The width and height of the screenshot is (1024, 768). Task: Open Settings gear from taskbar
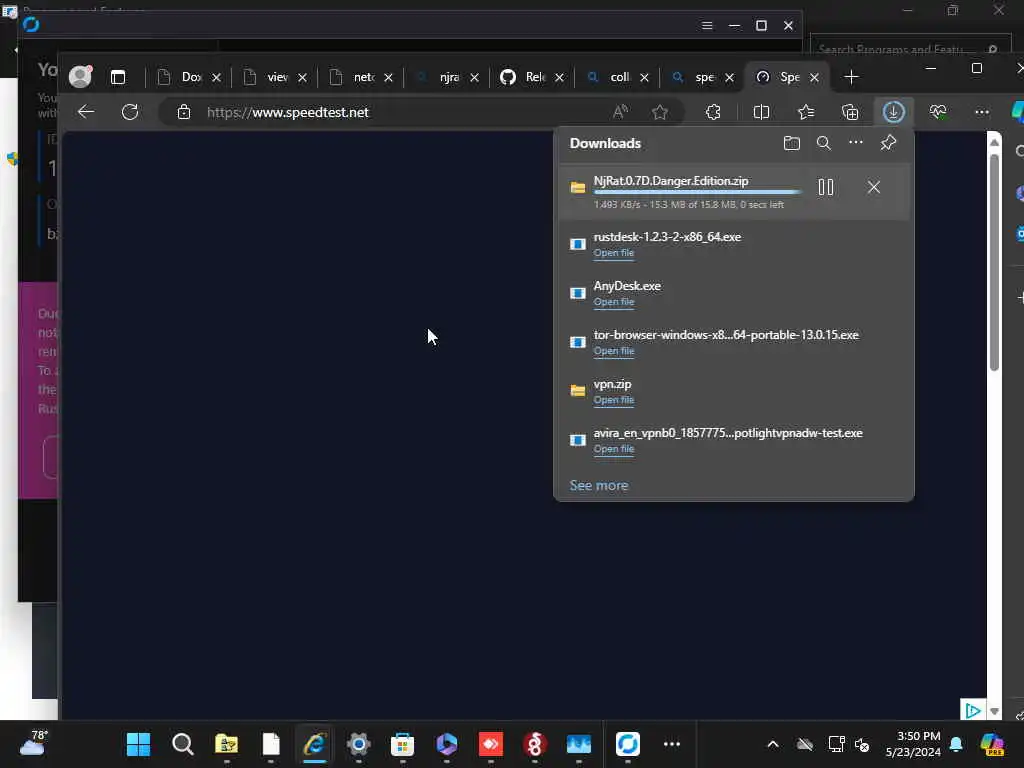359,744
